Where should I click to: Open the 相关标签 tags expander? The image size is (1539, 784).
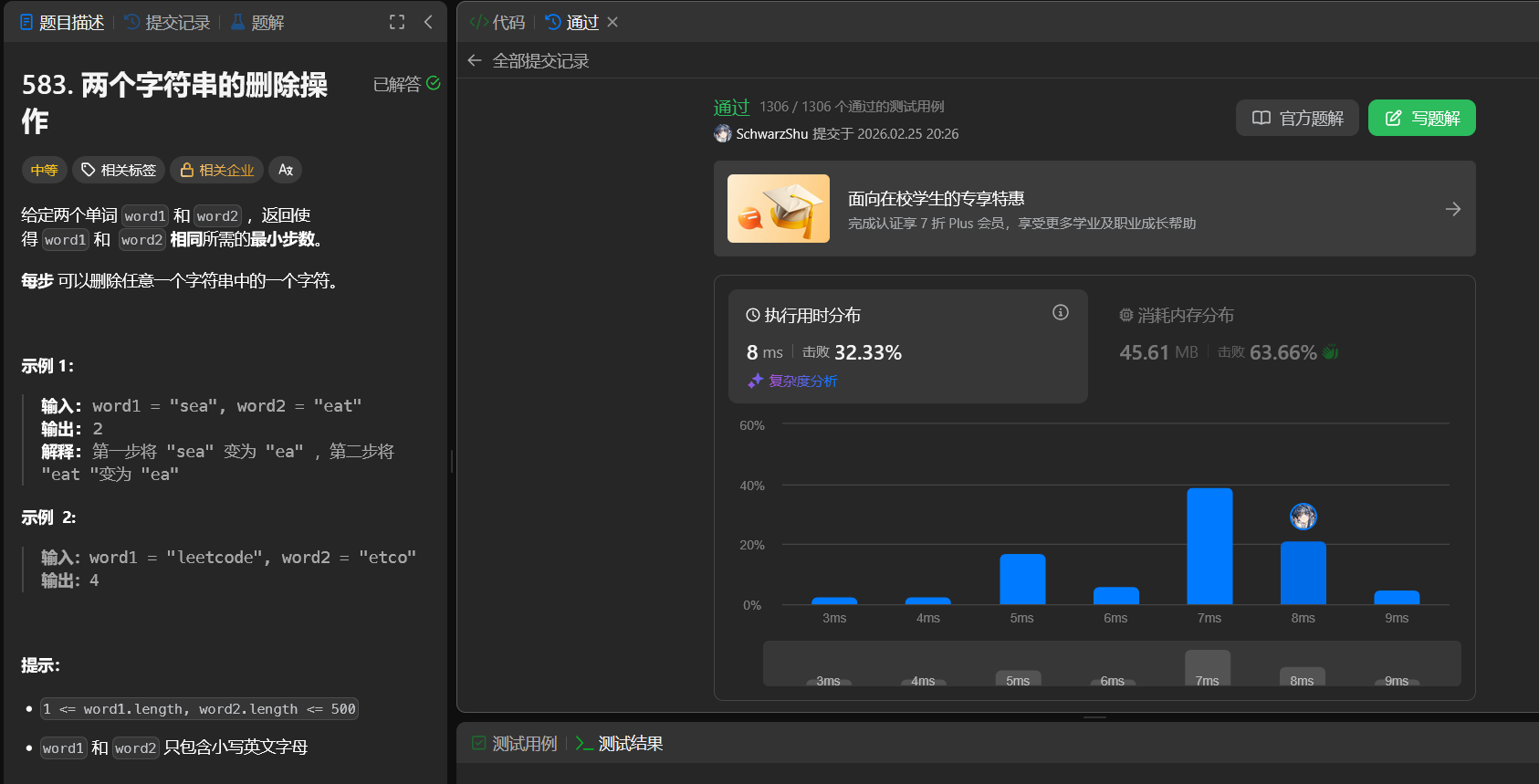coord(119,170)
